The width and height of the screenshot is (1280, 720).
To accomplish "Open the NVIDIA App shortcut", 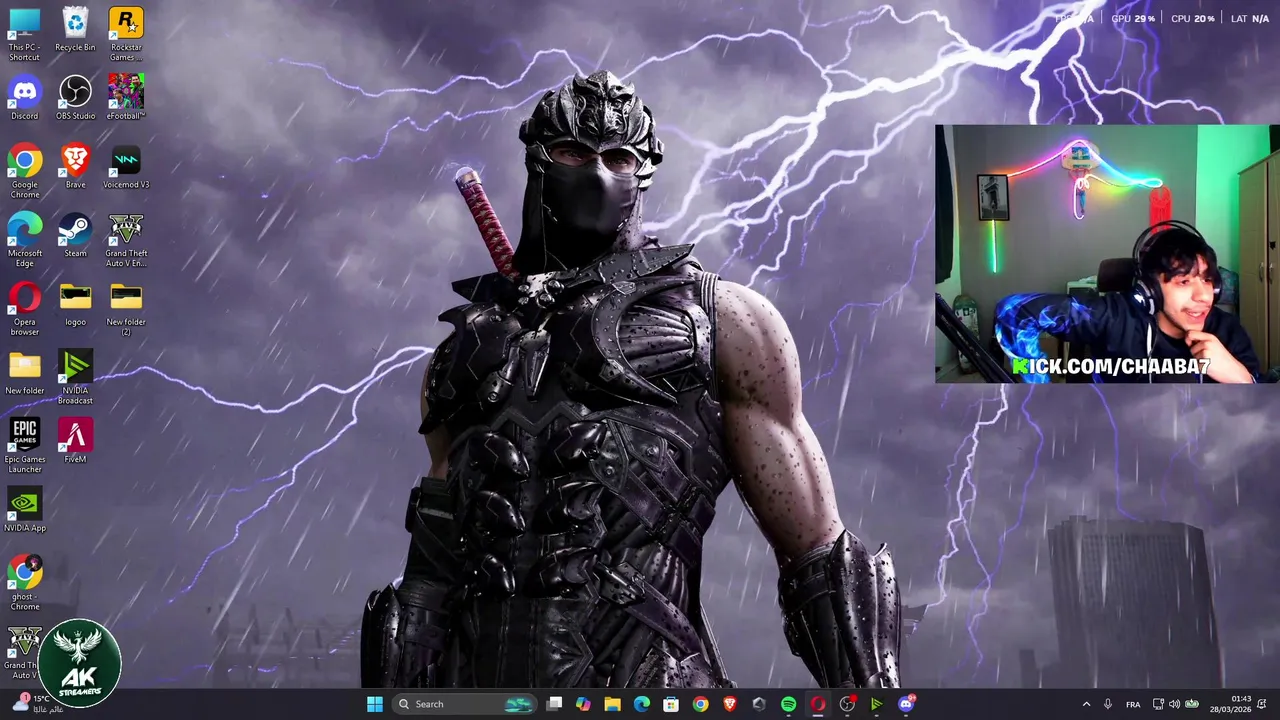I will pyautogui.click(x=24, y=510).
